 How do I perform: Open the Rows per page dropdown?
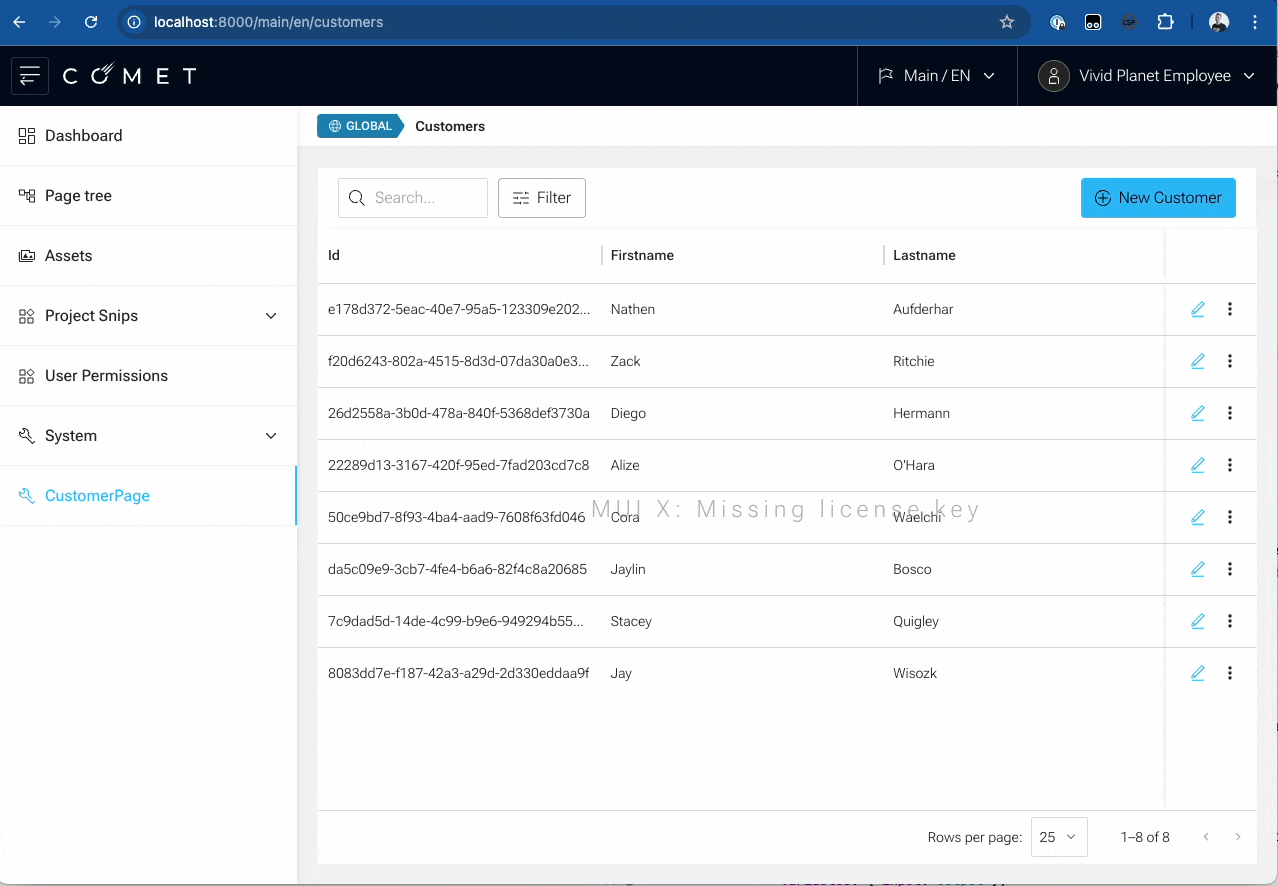(x=1058, y=836)
